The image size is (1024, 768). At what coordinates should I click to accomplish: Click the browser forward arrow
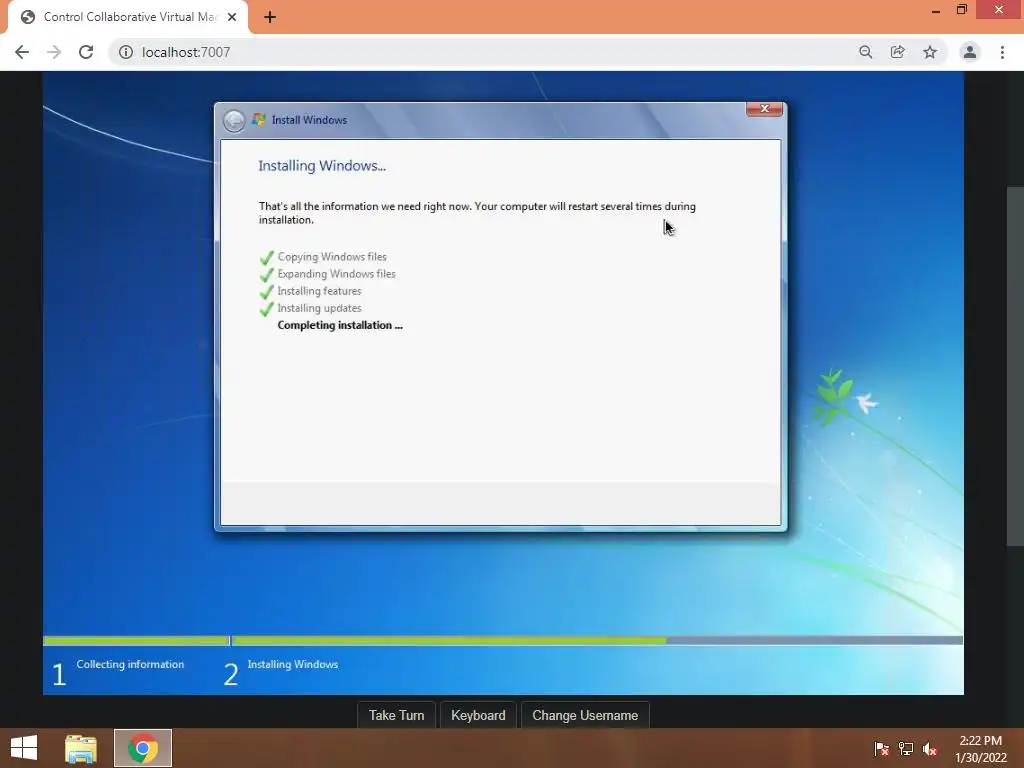[54, 52]
